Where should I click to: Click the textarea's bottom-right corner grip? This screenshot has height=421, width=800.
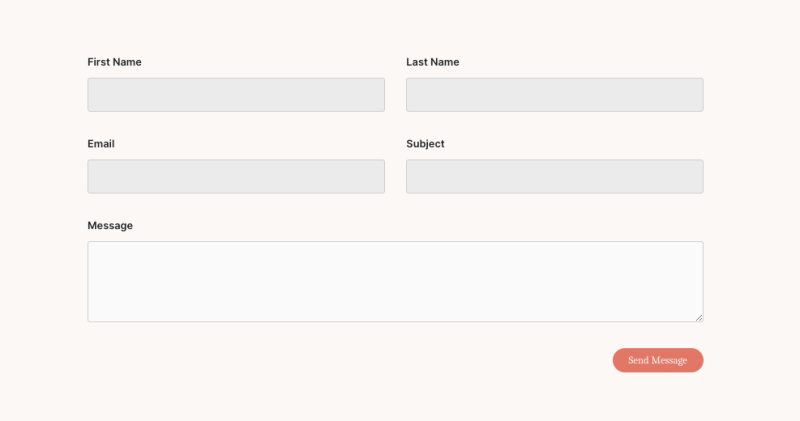[x=699, y=317]
